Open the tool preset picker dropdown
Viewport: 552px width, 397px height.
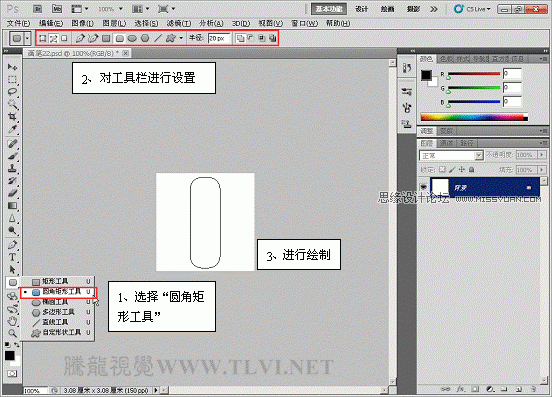click(x=27, y=38)
